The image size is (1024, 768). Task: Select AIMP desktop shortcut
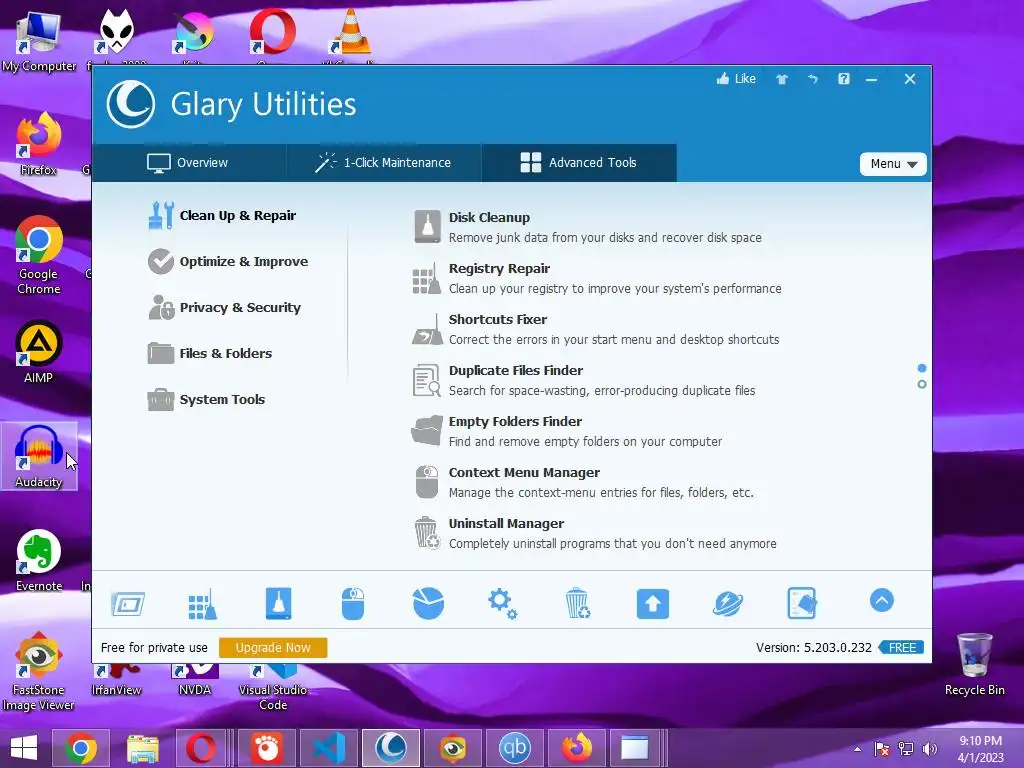[39, 351]
